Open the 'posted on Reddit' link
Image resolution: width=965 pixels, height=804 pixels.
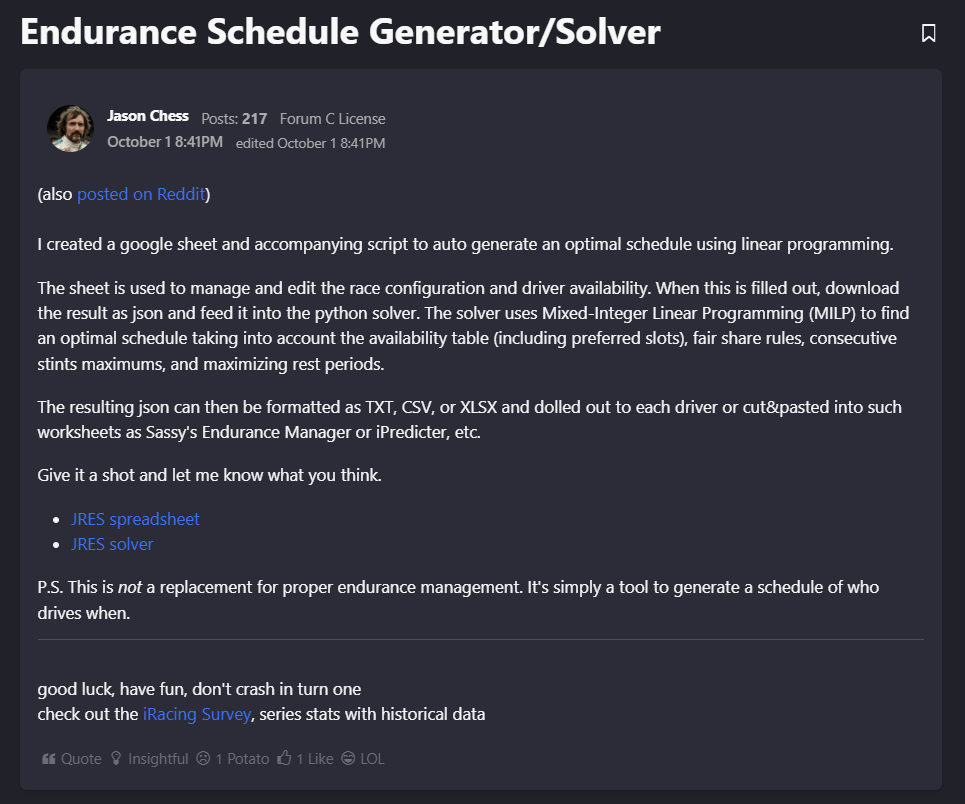(141, 194)
